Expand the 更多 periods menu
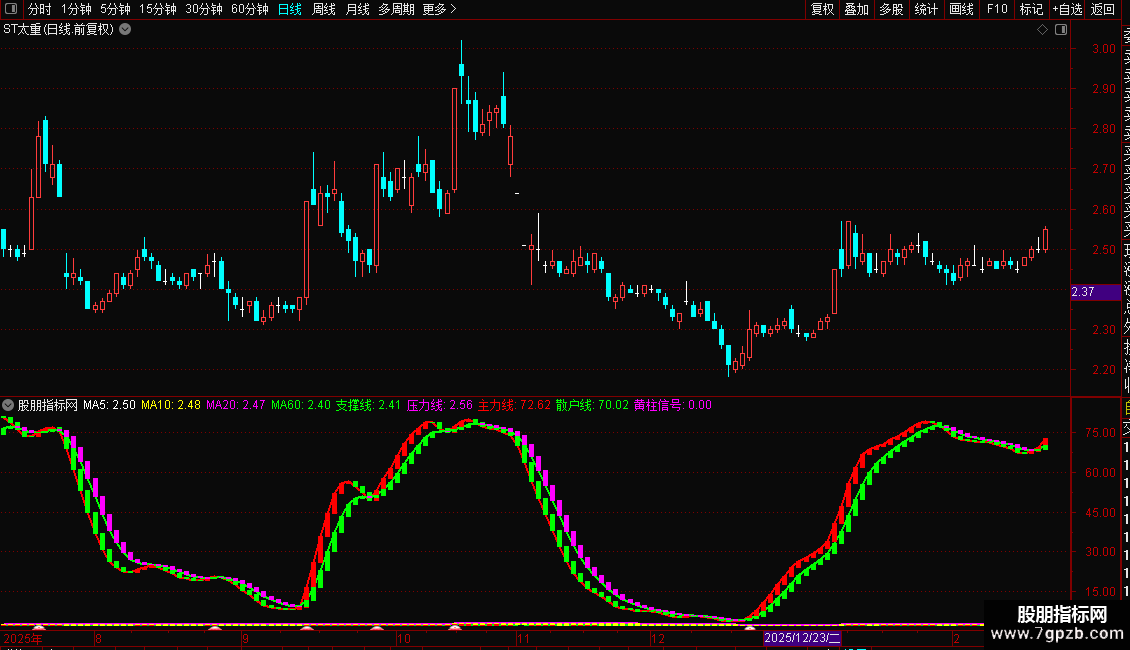The image size is (1130, 650). 439,9
